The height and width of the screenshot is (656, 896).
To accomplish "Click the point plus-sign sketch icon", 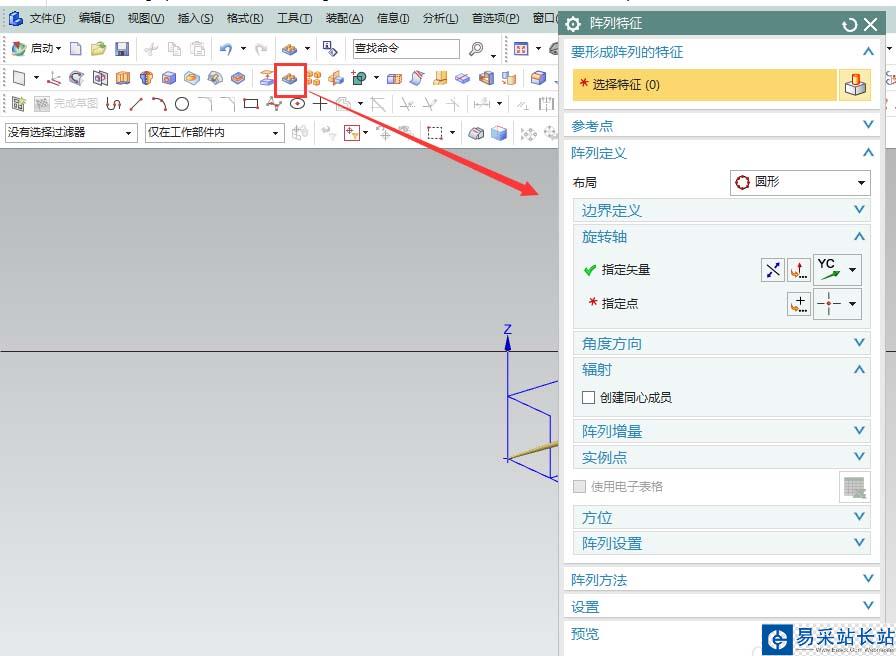I will tap(320, 104).
